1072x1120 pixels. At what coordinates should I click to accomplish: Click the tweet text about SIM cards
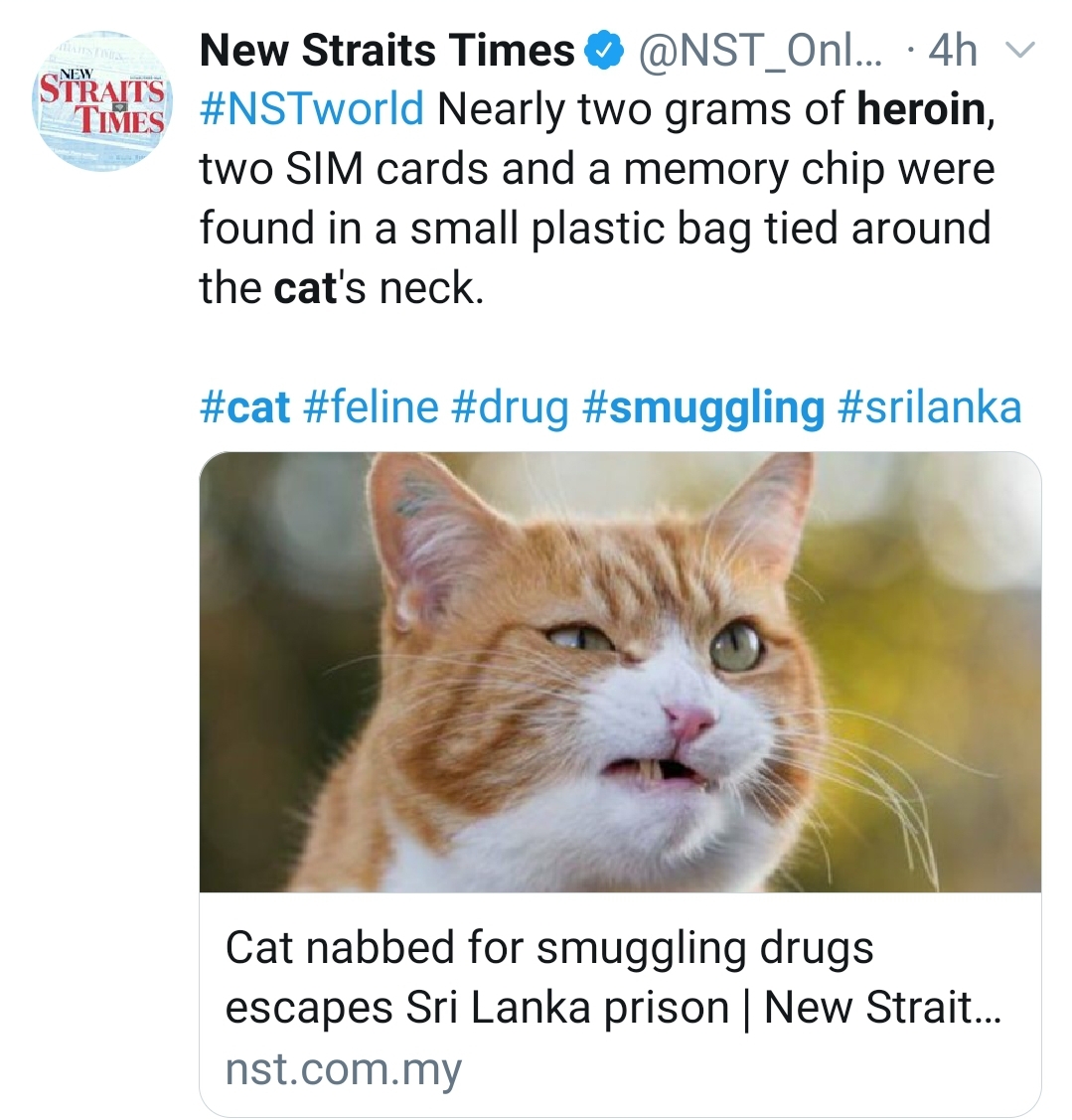[596, 170]
